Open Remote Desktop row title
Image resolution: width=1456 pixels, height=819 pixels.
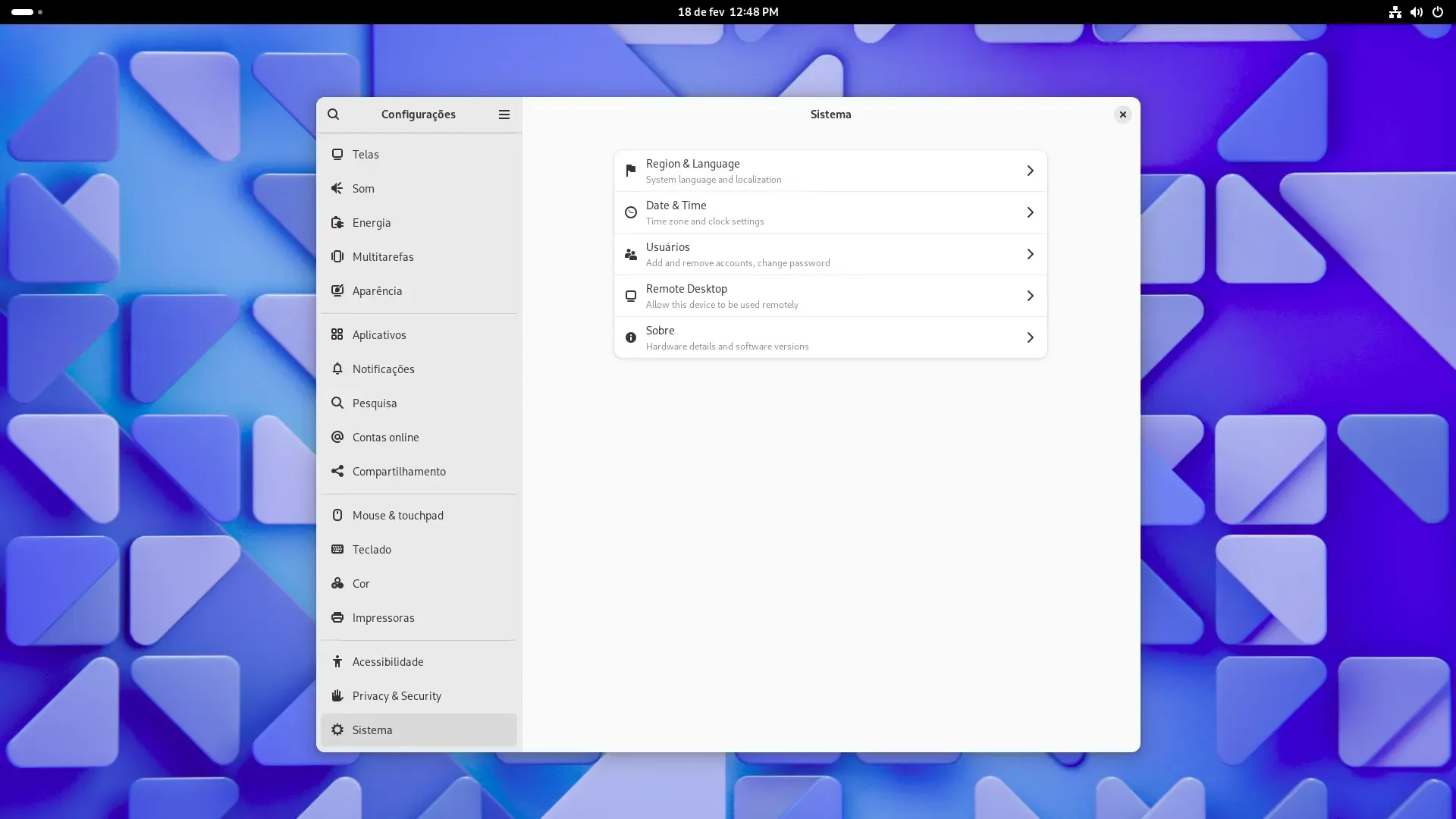pos(686,289)
